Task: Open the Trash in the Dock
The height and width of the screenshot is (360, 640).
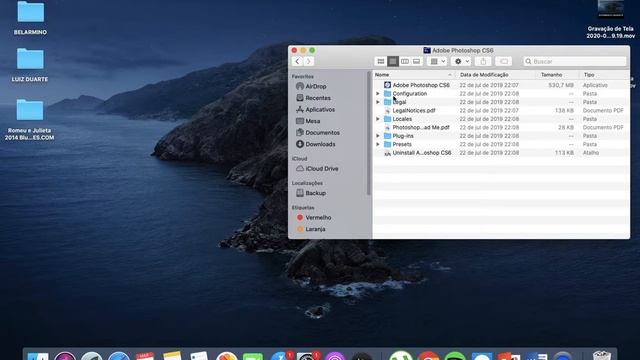Action: coord(602,355)
